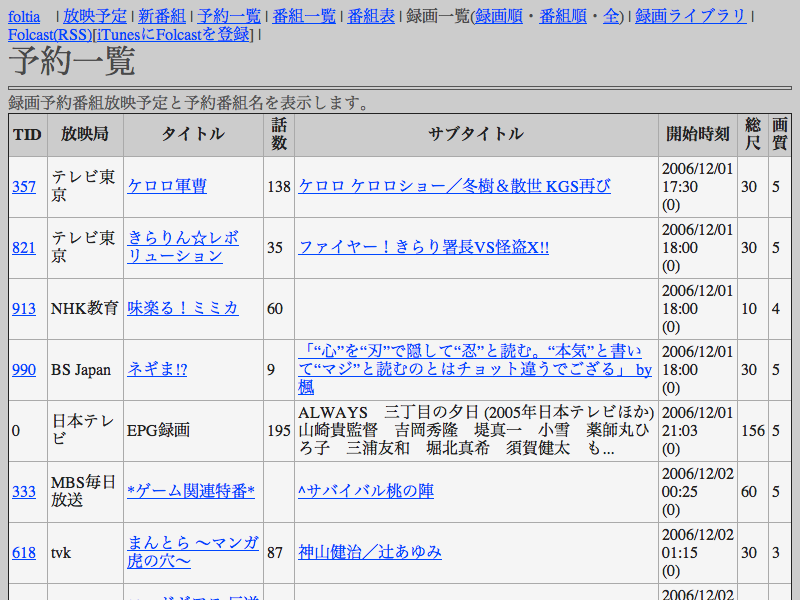The image size is (800, 600).
Task: Open きらりん☆レボリューション title link
Action: (183, 247)
